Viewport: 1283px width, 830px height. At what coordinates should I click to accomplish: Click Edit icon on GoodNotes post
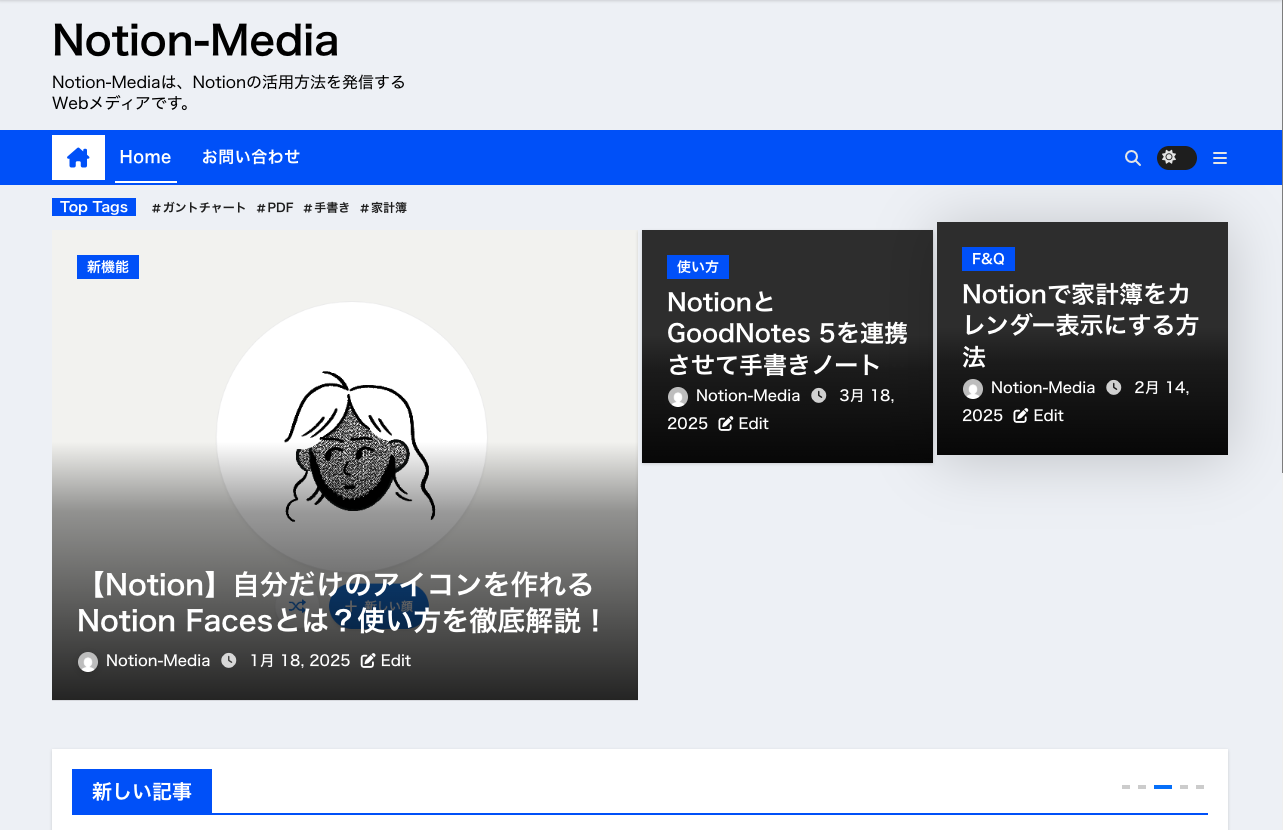727,424
